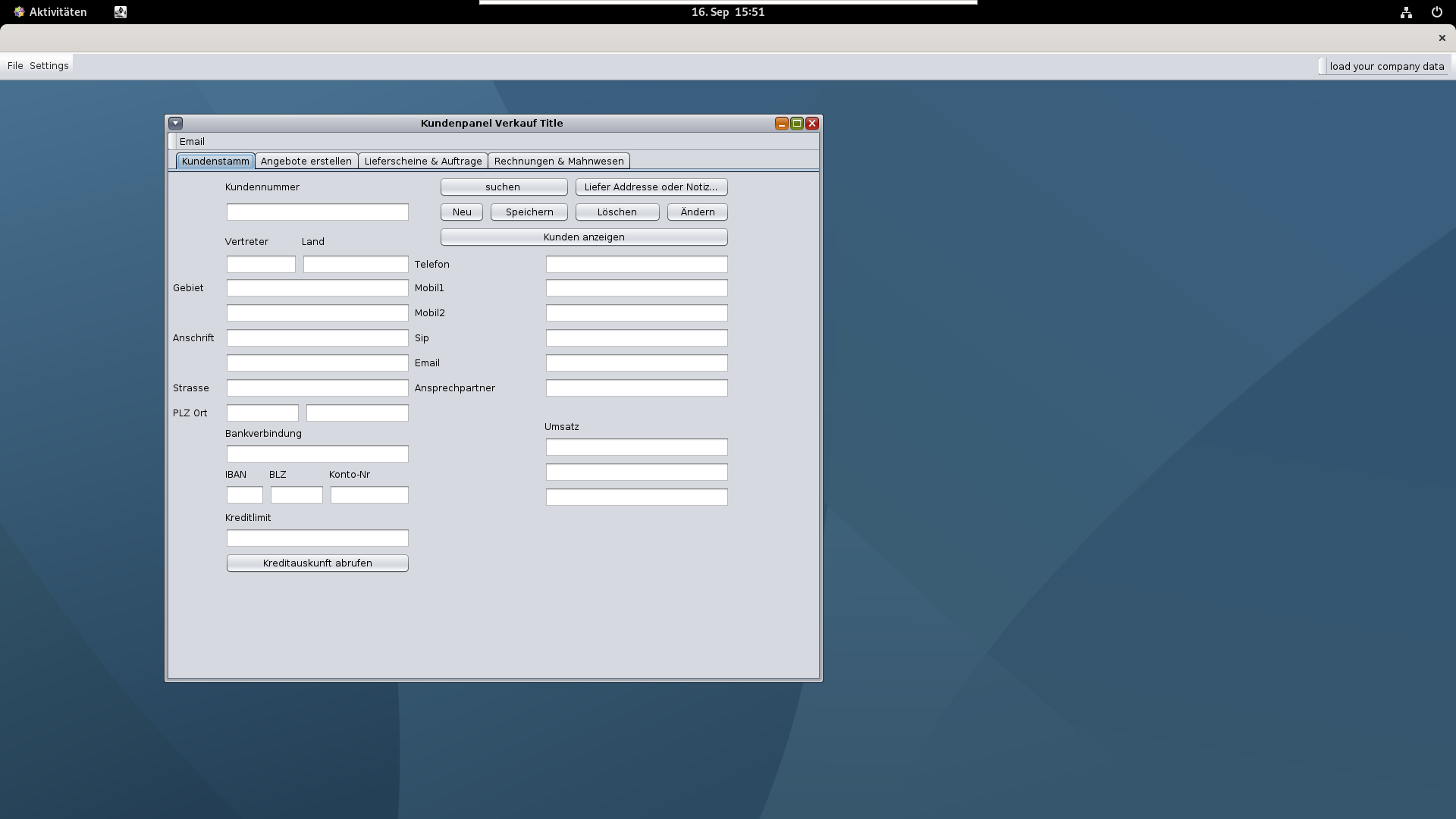Minimize the Kundenpanel internal window

(x=781, y=124)
